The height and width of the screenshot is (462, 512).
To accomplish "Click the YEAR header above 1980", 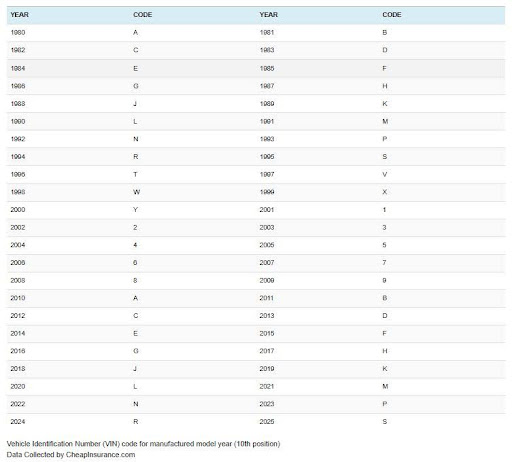I will (x=19, y=15).
